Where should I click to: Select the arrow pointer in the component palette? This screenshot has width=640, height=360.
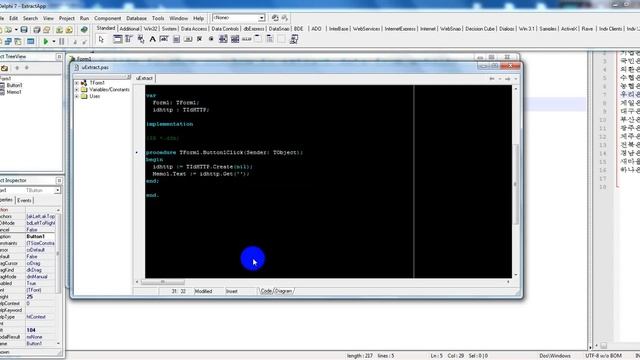(101, 39)
